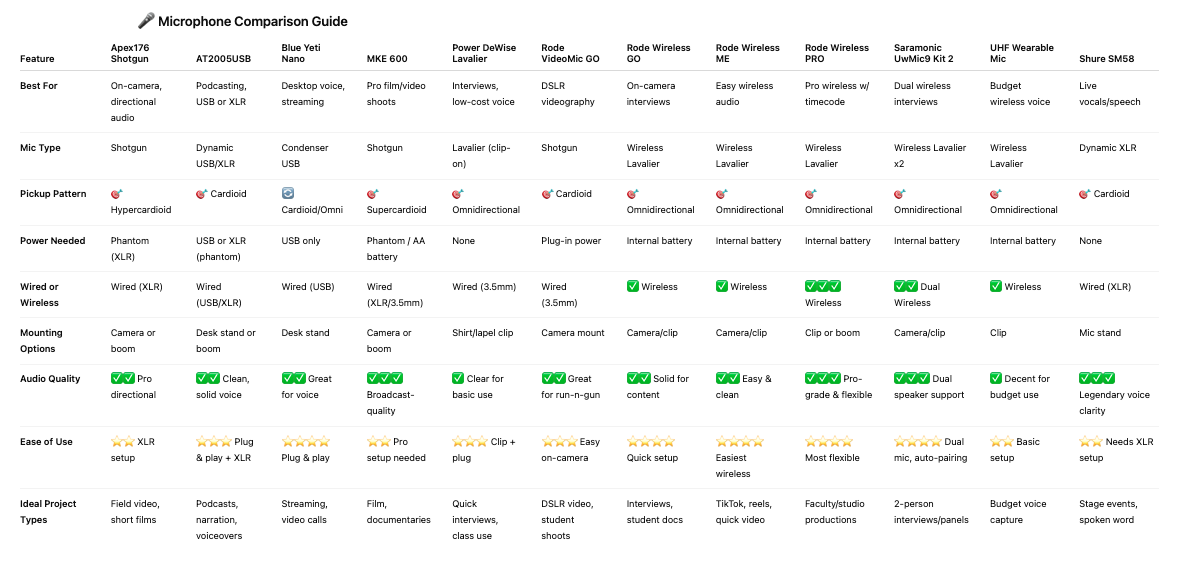Click the double checkmarks next to Dual Wireless
The image size is (1187, 571).
905,286
